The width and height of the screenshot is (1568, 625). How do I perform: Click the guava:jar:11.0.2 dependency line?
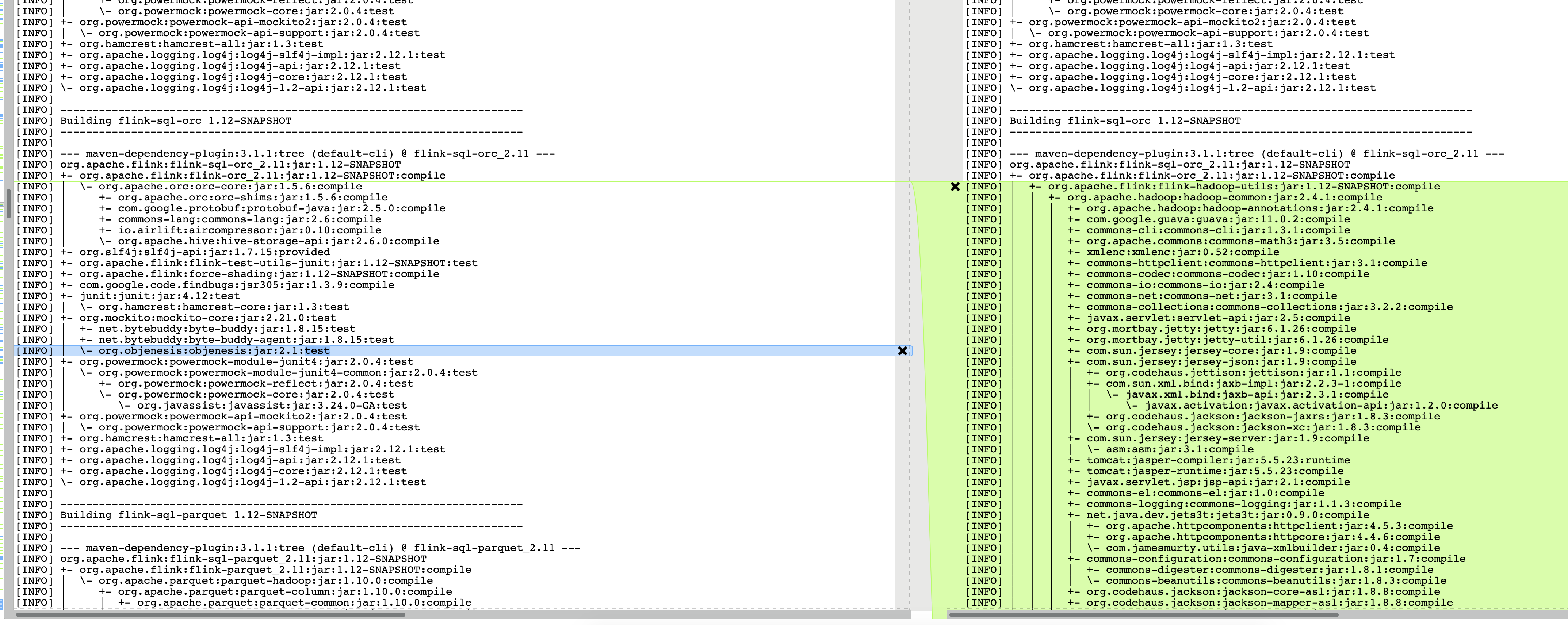tap(1218, 220)
